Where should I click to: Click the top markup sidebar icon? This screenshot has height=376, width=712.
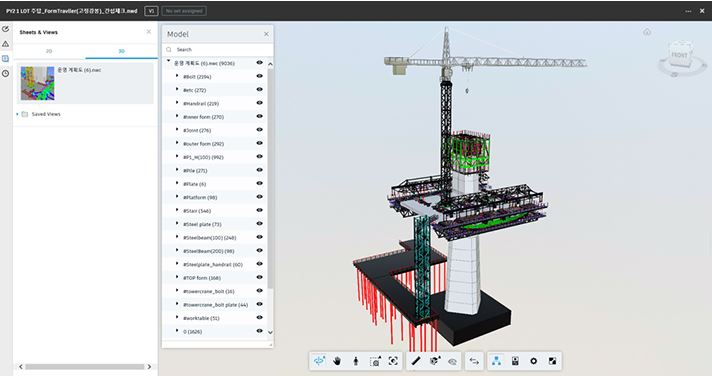click(x=5, y=29)
